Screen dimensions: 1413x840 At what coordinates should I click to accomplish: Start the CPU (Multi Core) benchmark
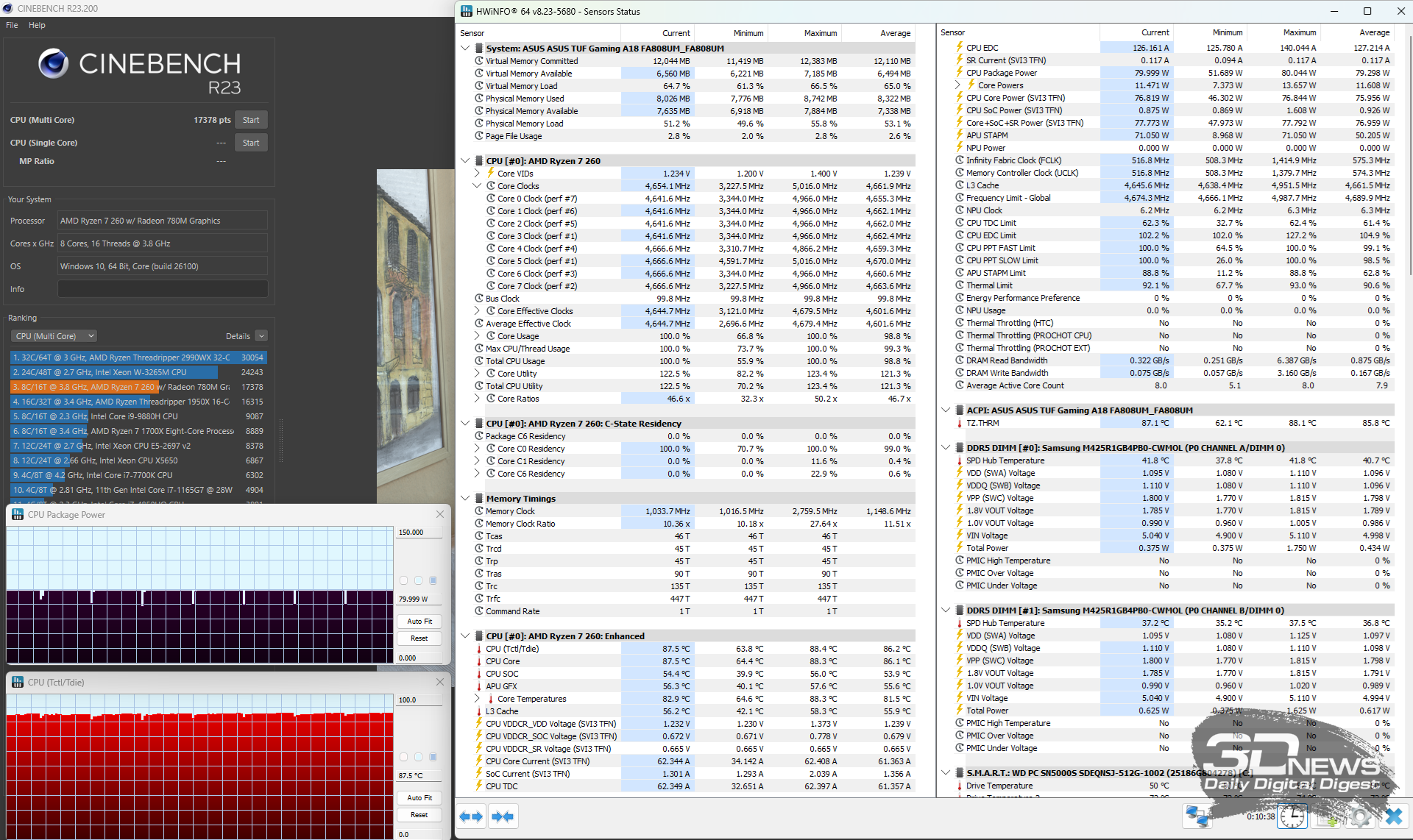[251, 120]
